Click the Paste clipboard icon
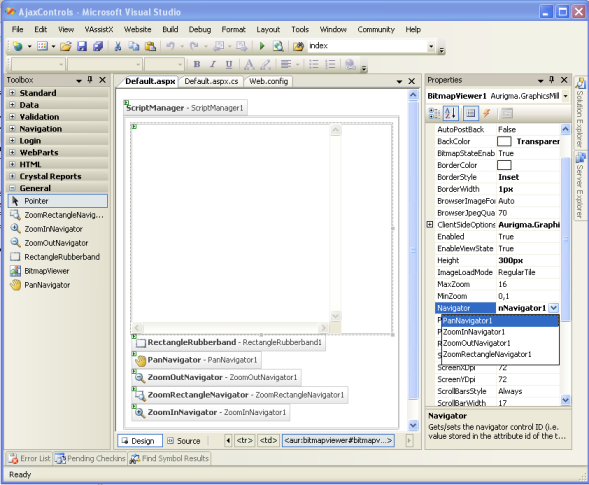Viewport: 589px width, 485px height. (150, 46)
